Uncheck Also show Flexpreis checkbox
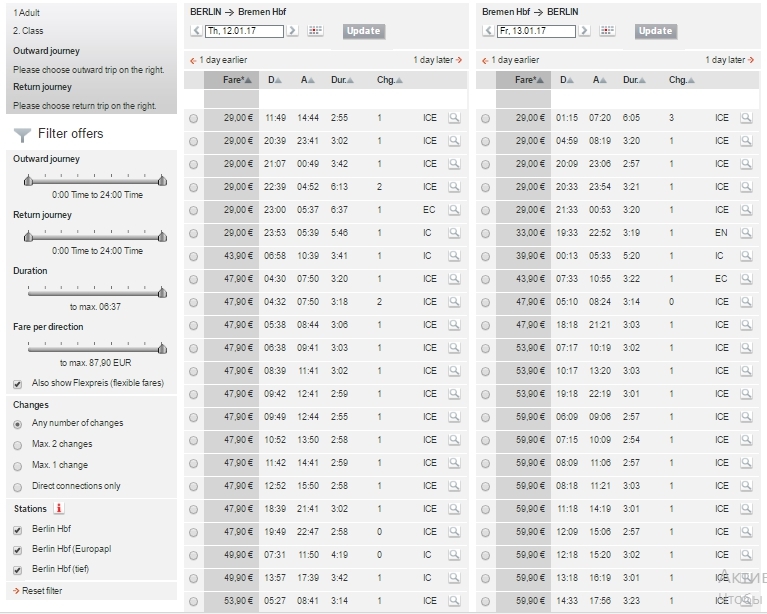This screenshot has height=614, width=767. [17, 383]
